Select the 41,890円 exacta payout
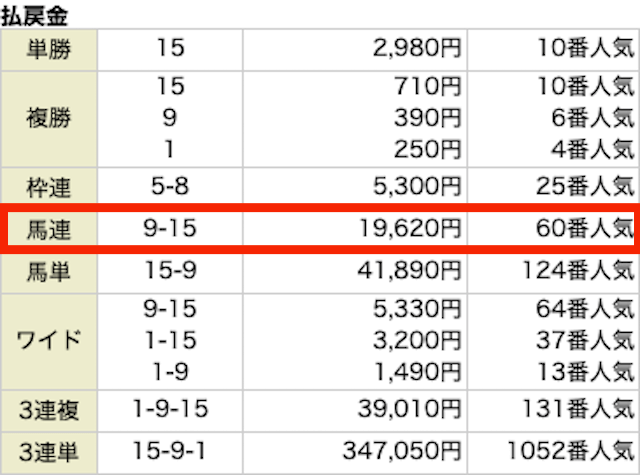This screenshot has width=640, height=475. tap(410, 271)
